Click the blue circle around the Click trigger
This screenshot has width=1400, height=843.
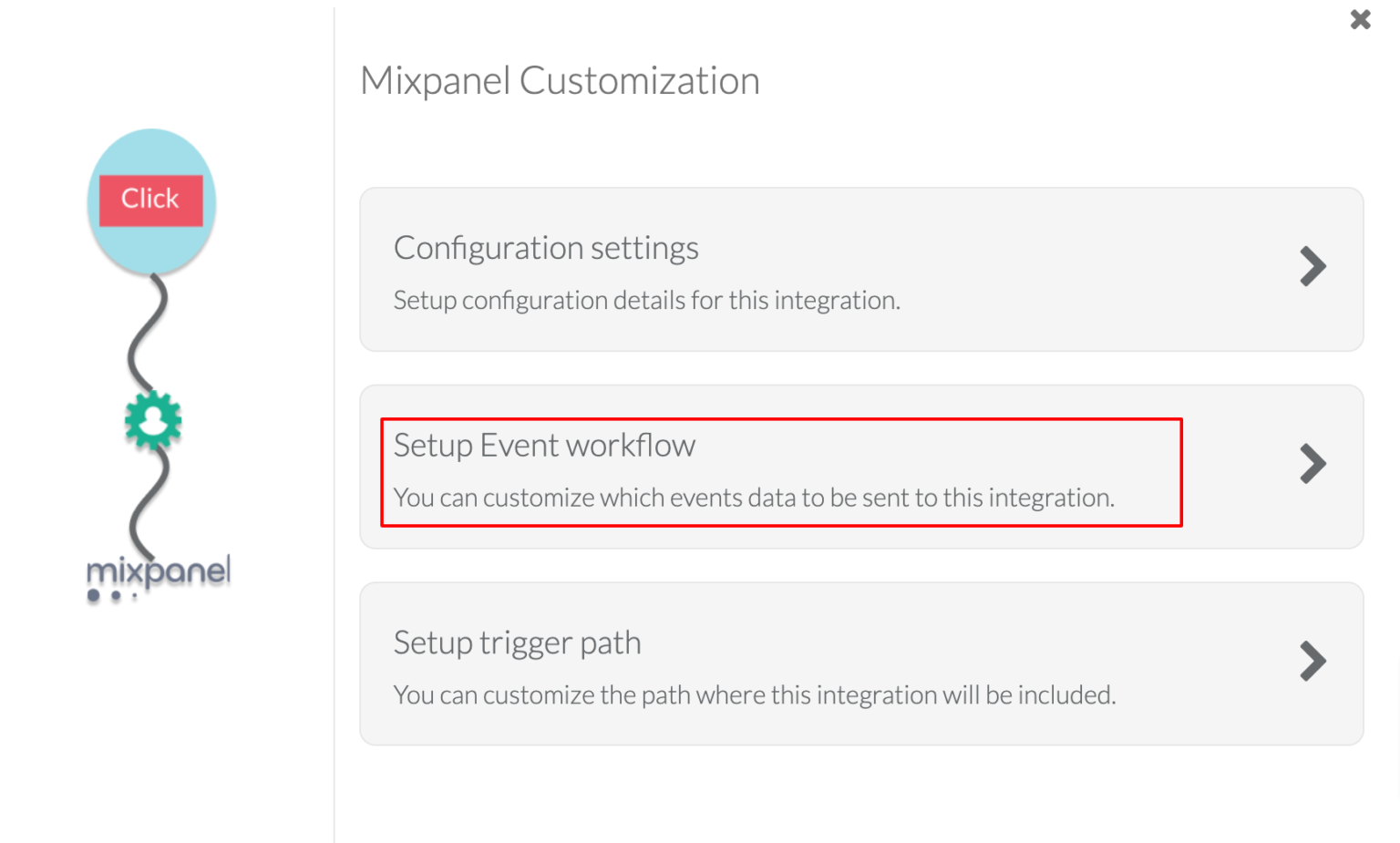151,246
